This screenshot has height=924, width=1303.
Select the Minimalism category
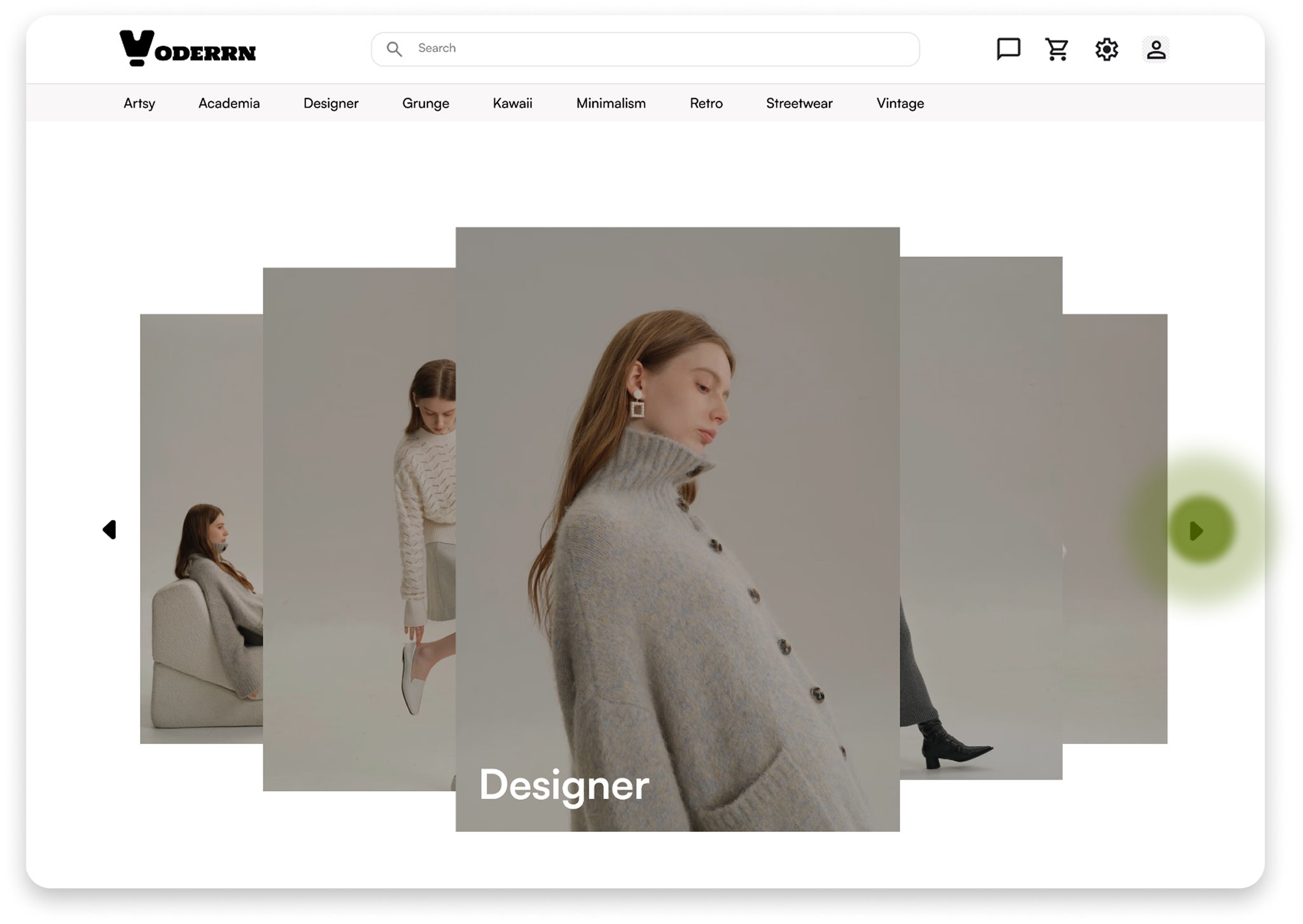[611, 103]
